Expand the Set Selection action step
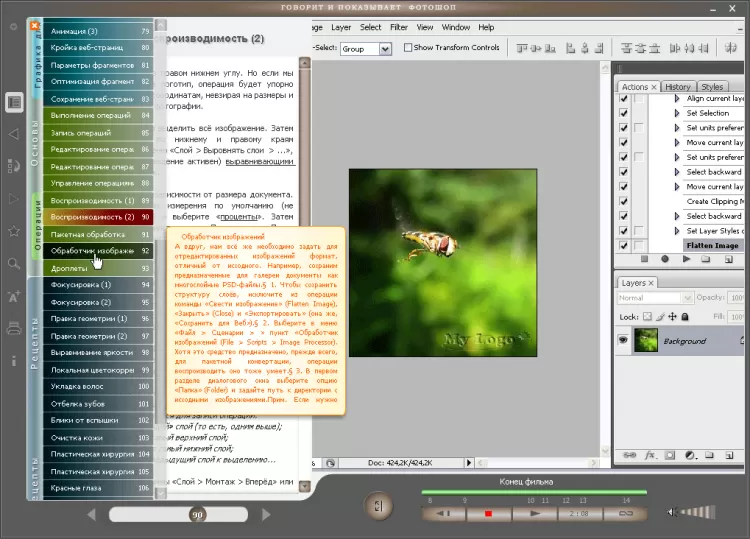The width and height of the screenshot is (750, 539). click(x=677, y=114)
